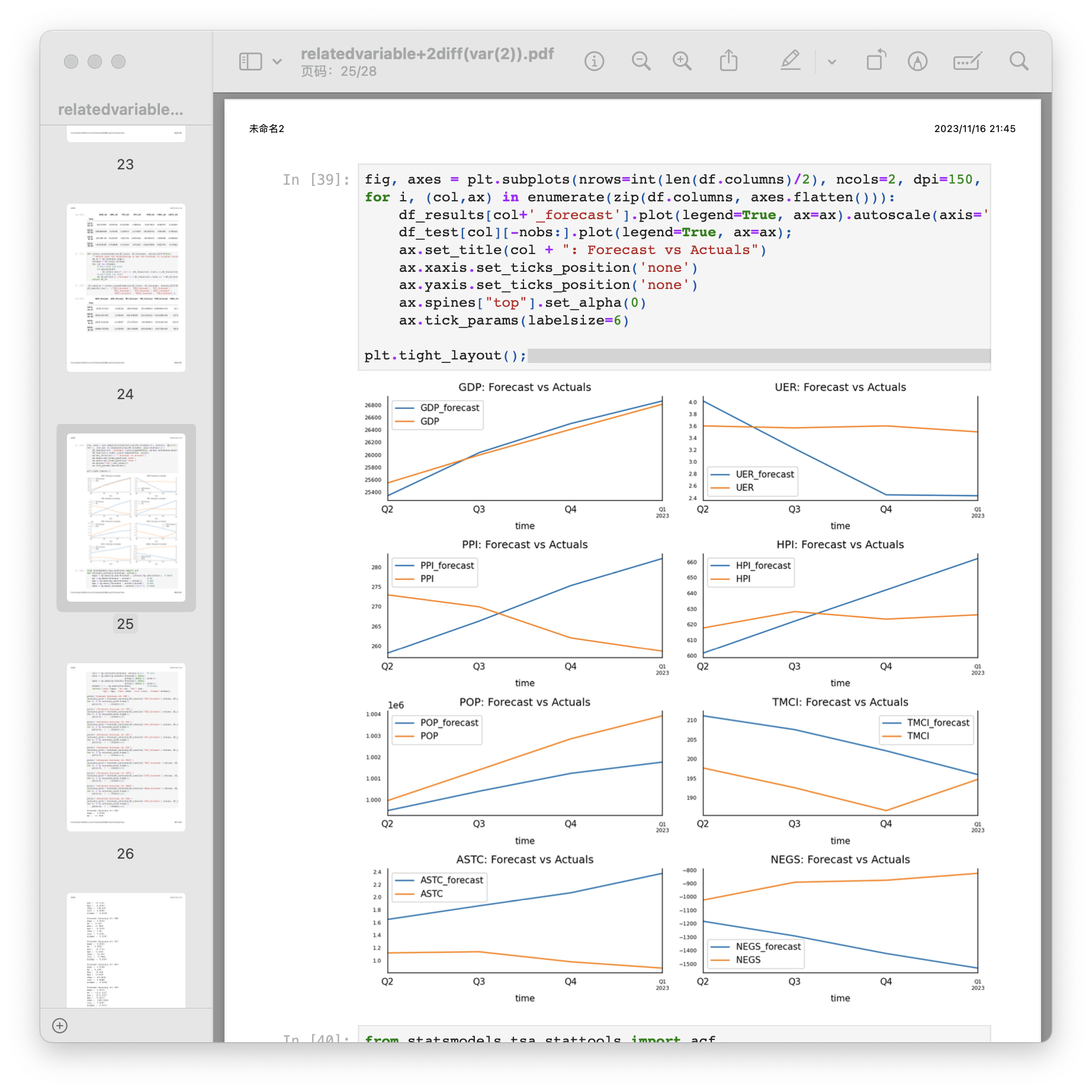This screenshot has width=1092, height=1092.
Task: Click the window zoom button
Action: coord(118,62)
